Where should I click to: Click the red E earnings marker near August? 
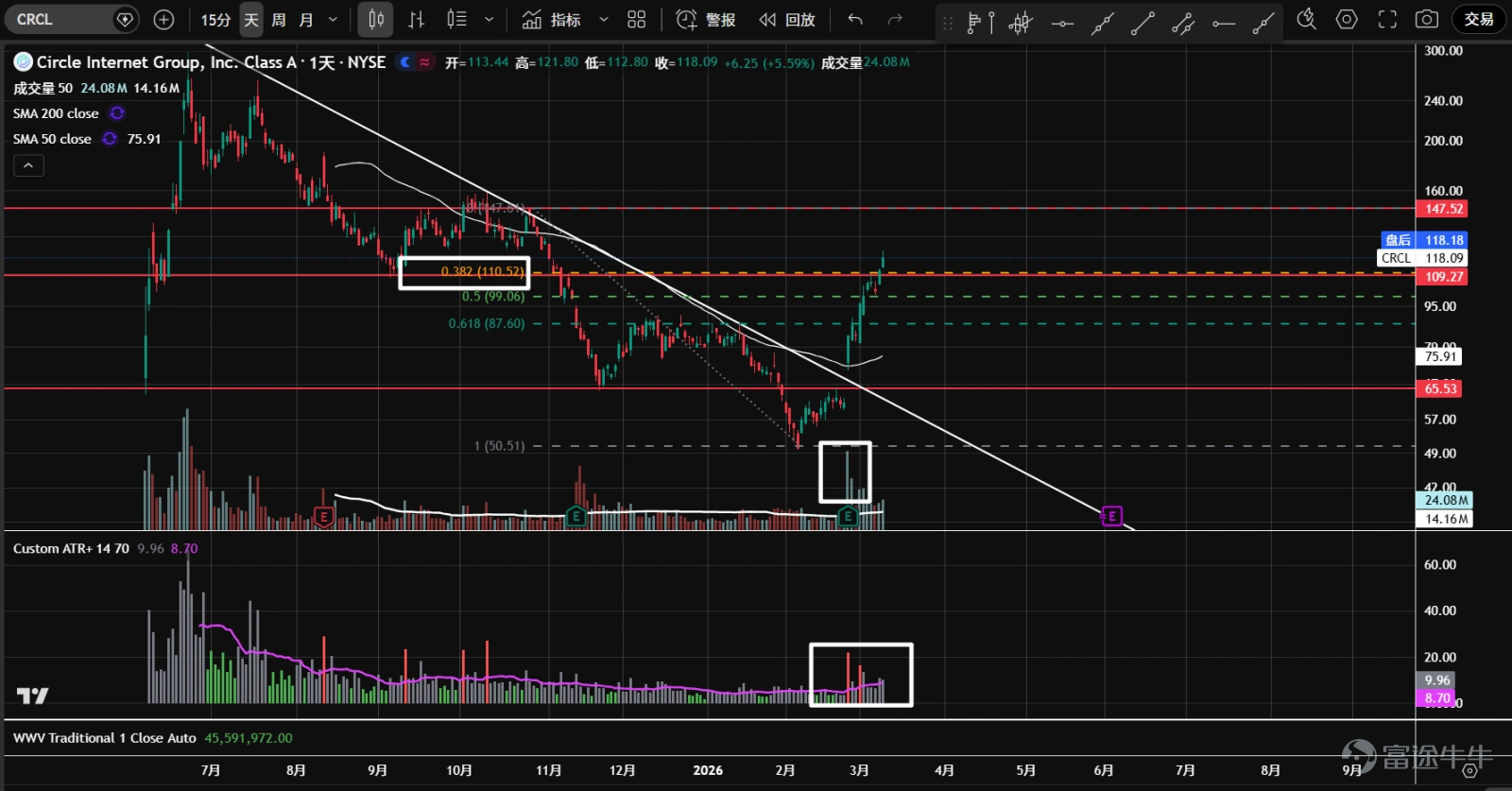(x=324, y=517)
